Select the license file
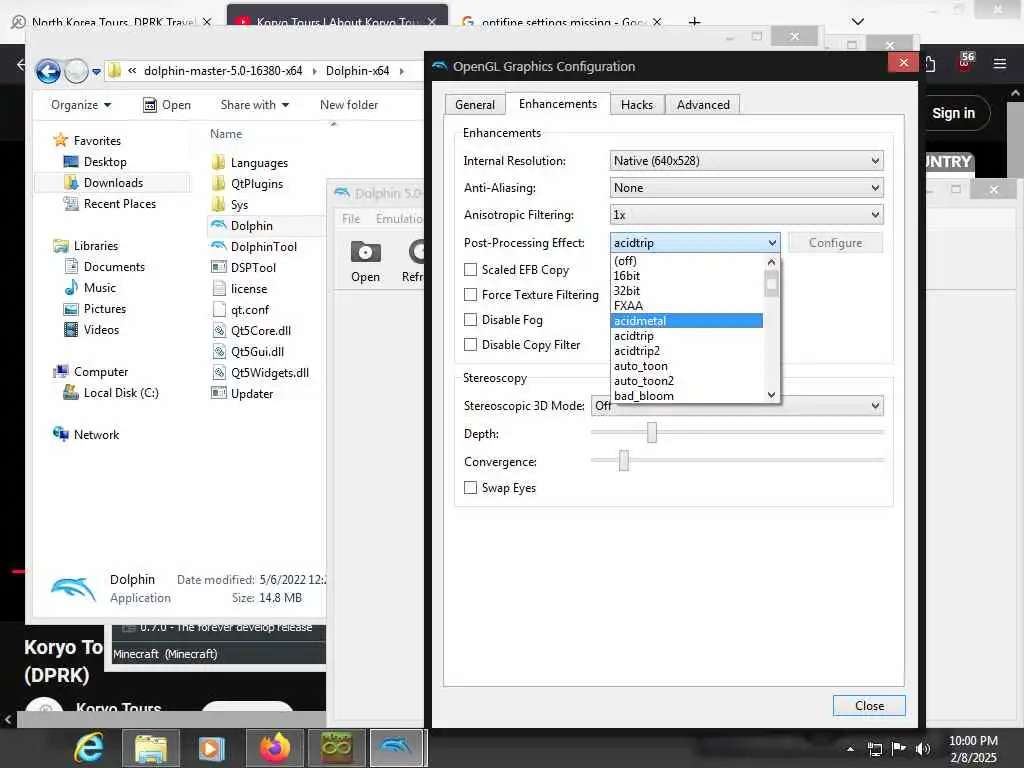Viewport: 1024px width, 768px height. point(249,289)
